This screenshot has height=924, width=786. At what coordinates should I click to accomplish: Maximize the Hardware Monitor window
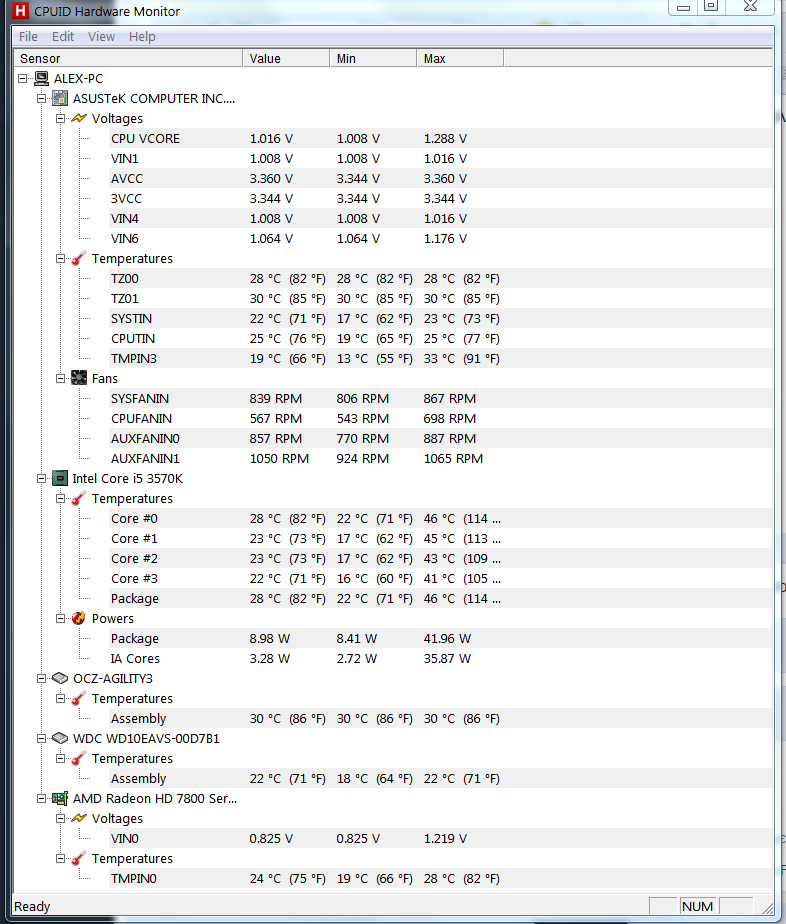711,6
